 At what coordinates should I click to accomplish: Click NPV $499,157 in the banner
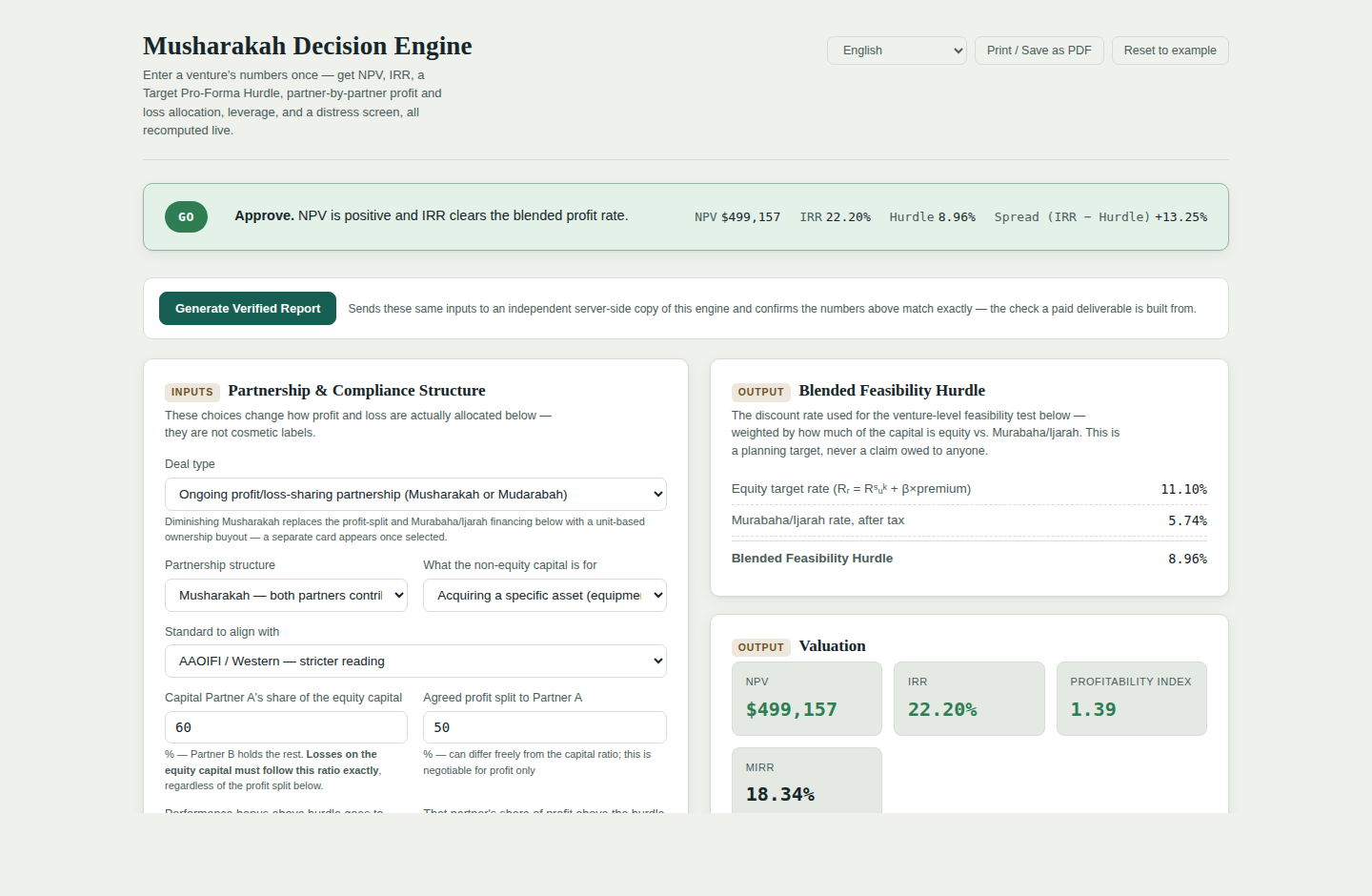(737, 217)
